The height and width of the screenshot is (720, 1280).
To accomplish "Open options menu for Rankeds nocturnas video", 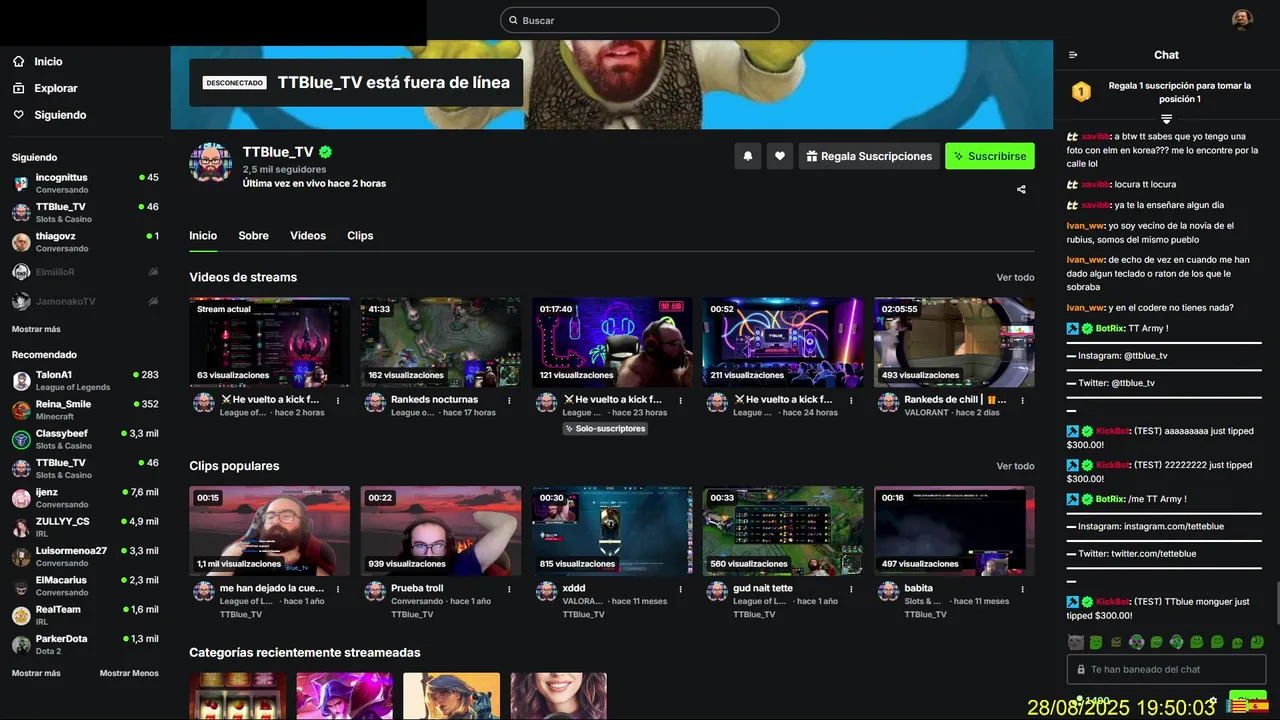I will 509,400.
